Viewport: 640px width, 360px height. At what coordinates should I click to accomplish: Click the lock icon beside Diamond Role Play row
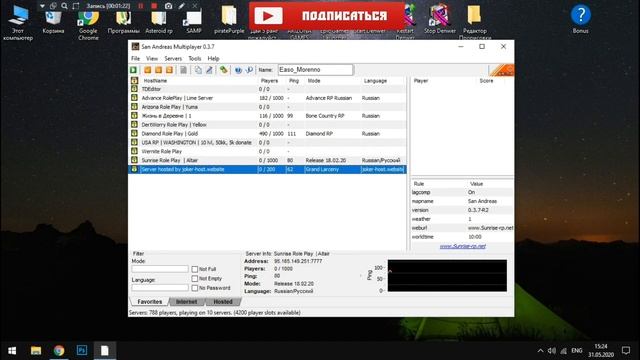pyautogui.click(x=134, y=133)
